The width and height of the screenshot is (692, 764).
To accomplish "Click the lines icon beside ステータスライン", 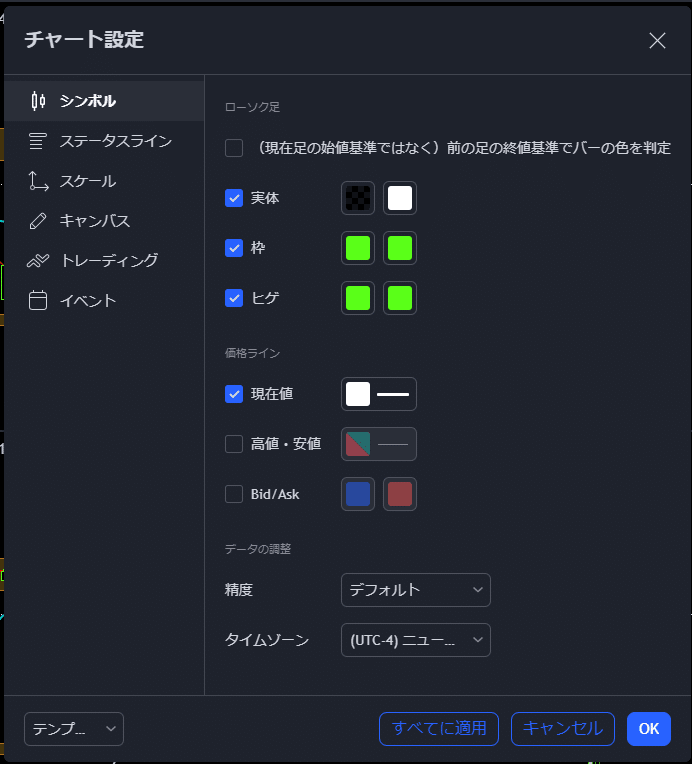I will tap(38, 141).
